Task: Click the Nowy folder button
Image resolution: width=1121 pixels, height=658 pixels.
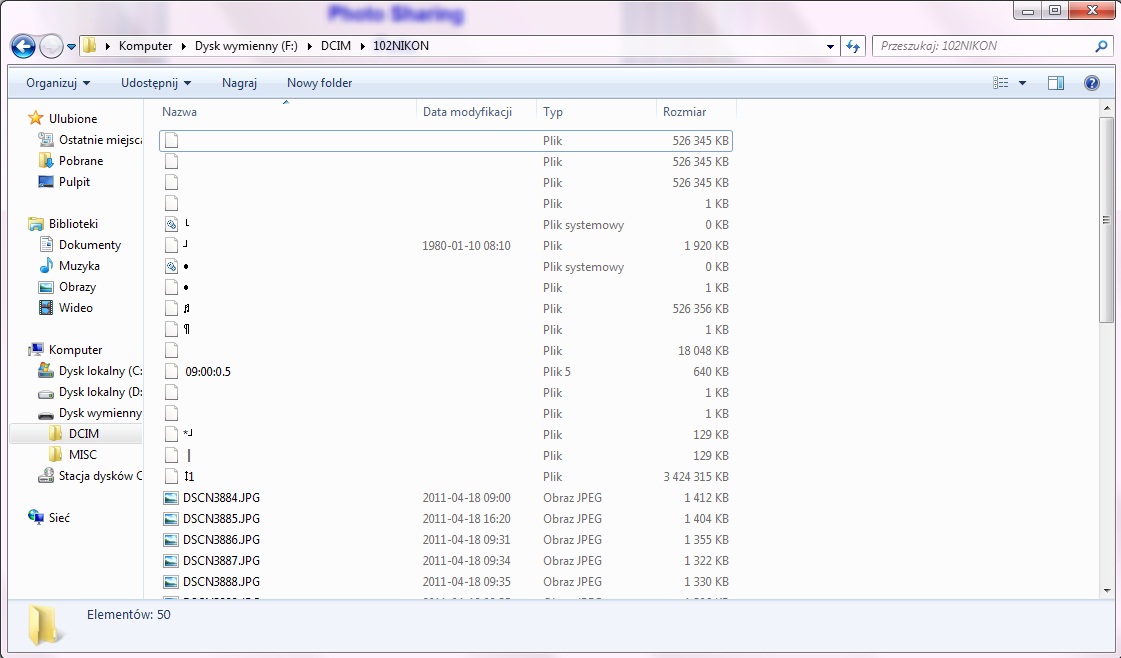Action: tap(320, 83)
